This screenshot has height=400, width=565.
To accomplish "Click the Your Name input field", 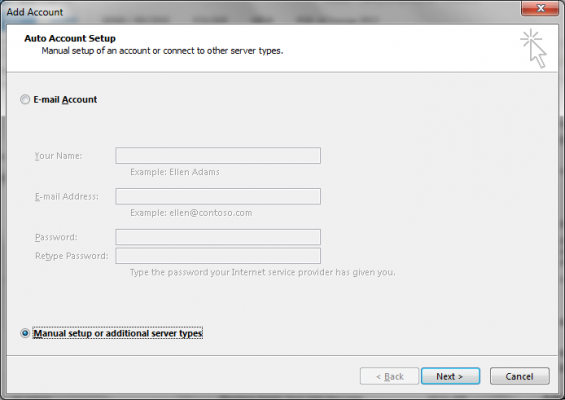I will [x=218, y=156].
